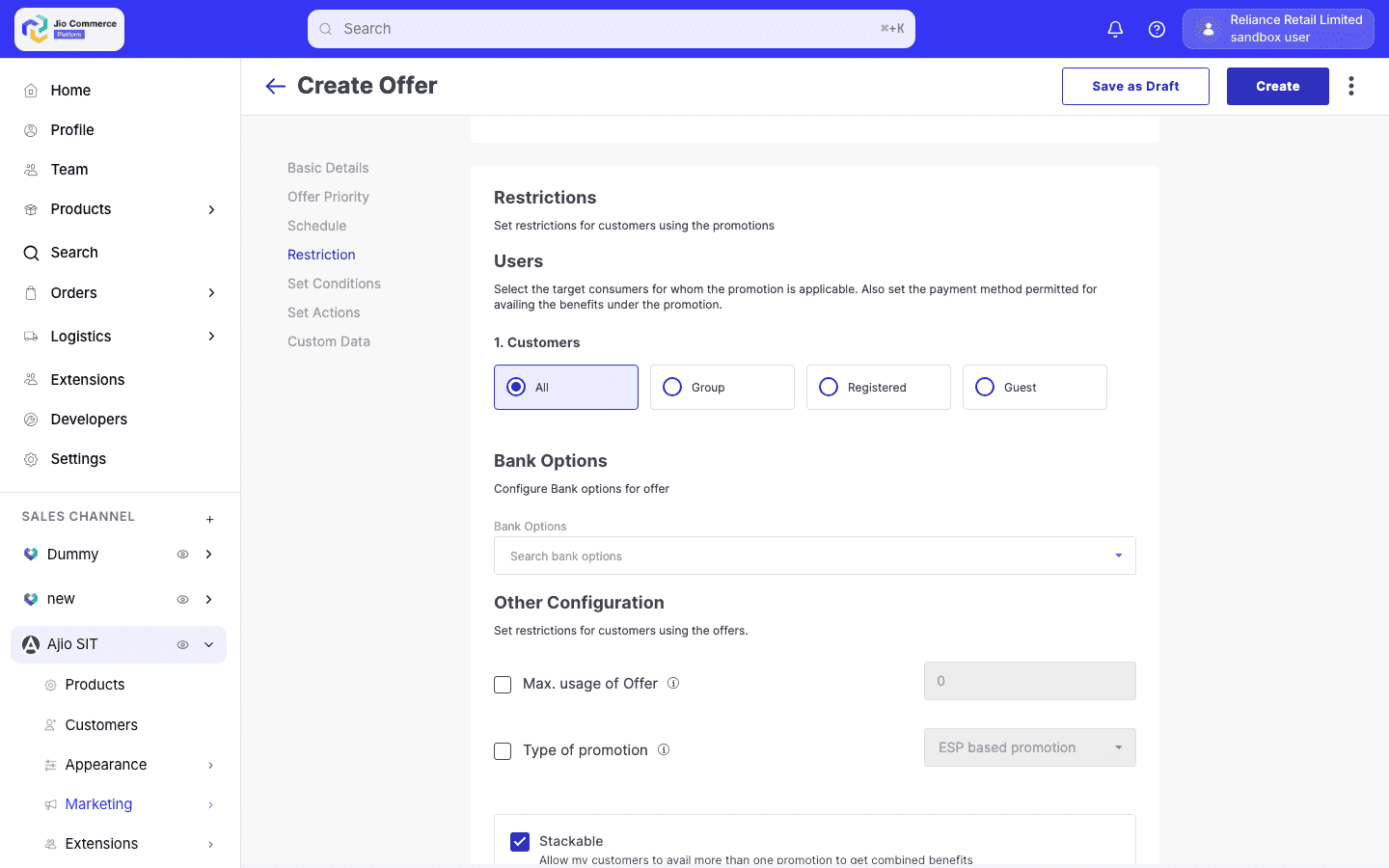Expand the Products sidebar section
This screenshot has height=868, width=1389.
[x=80, y=208]
